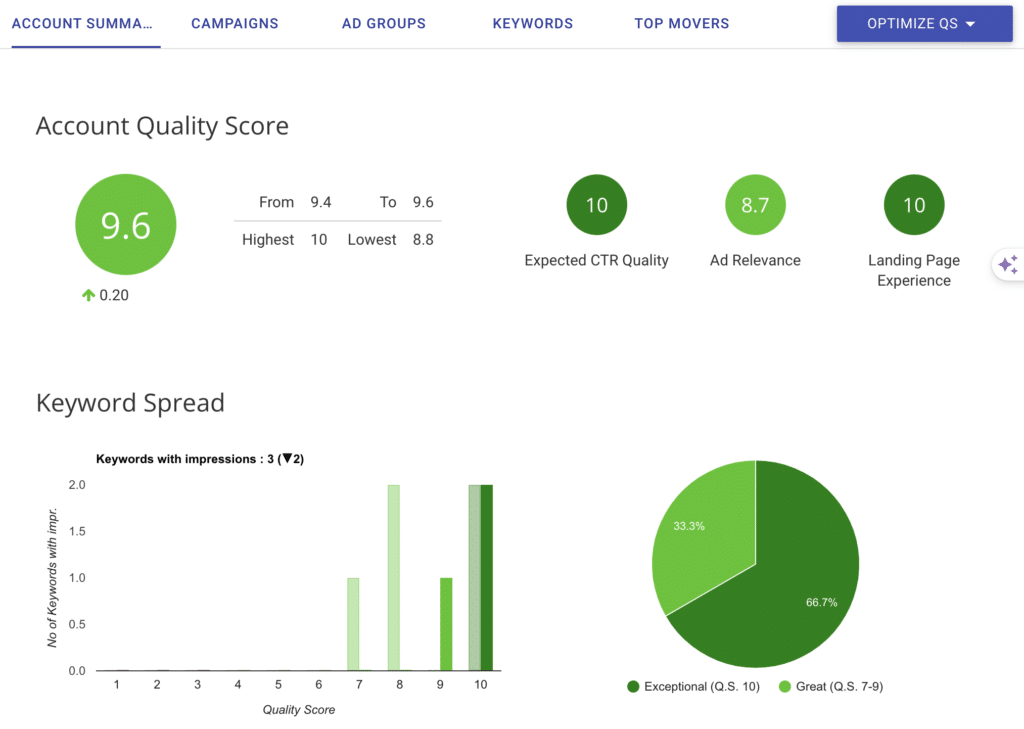
Task: Click the From 9.4 value
Action: pyautogui.click(x=321, y=202)
